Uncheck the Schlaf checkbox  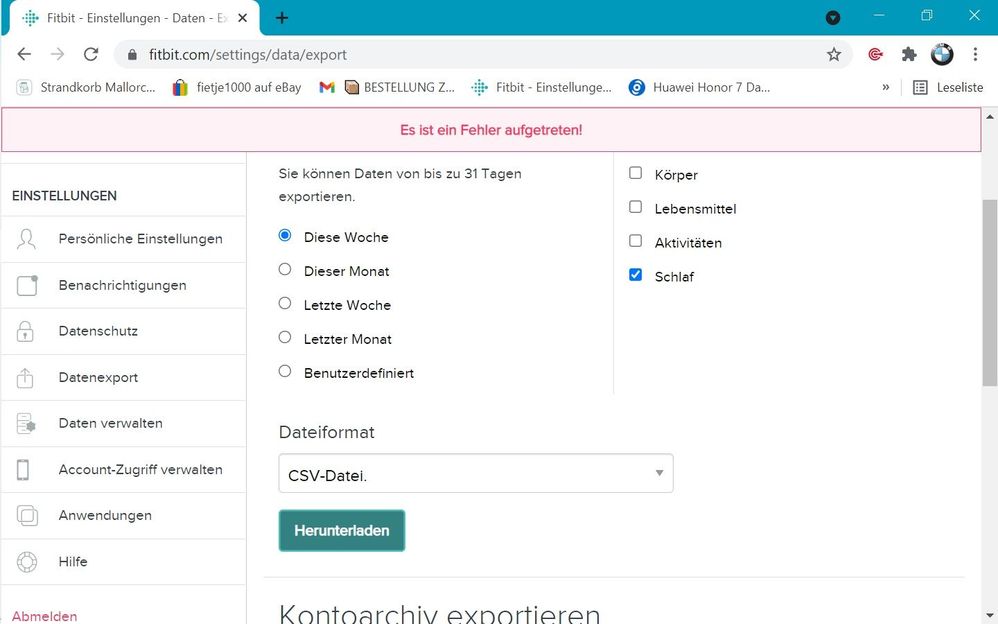pyautogui.click(x=635, y=274)
